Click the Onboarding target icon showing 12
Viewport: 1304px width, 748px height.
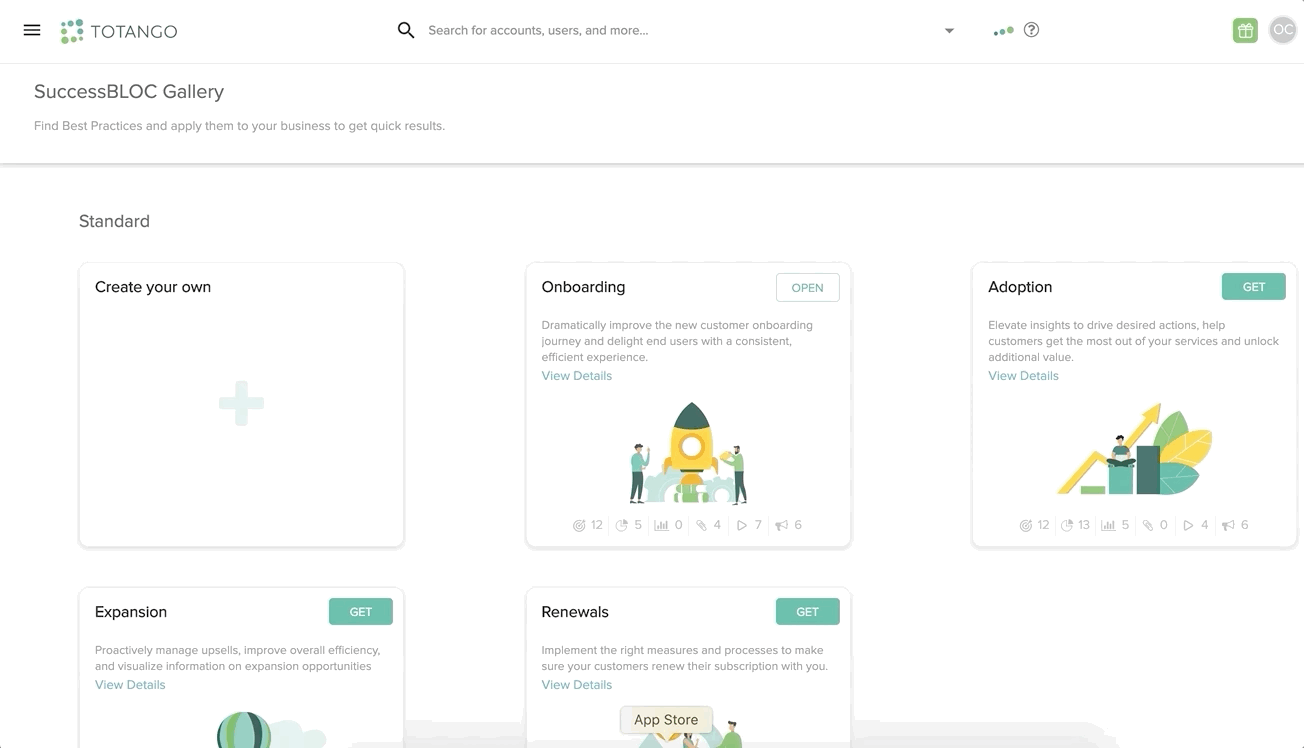[579, 525]
